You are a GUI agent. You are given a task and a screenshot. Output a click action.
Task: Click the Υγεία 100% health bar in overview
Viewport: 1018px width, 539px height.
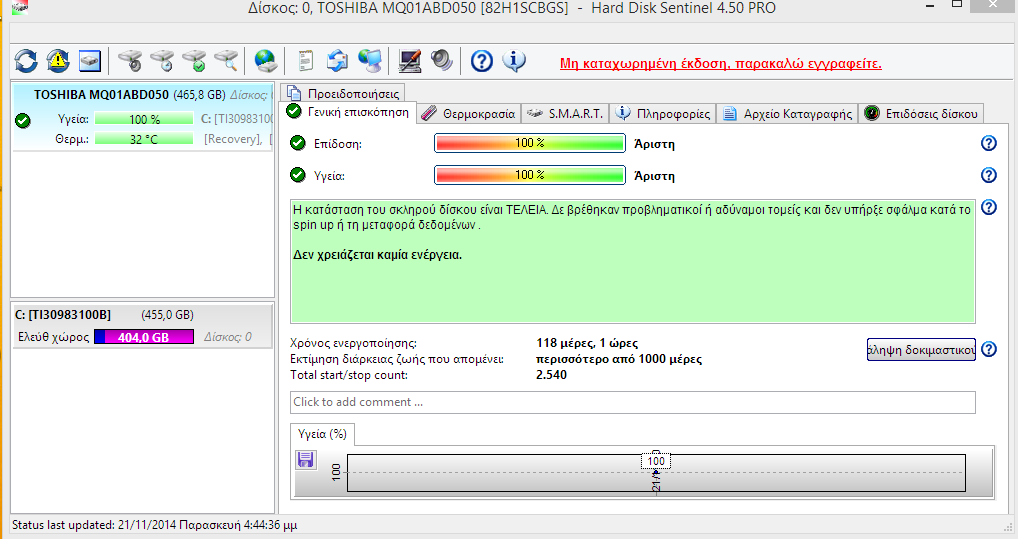(x=530, y=175)
